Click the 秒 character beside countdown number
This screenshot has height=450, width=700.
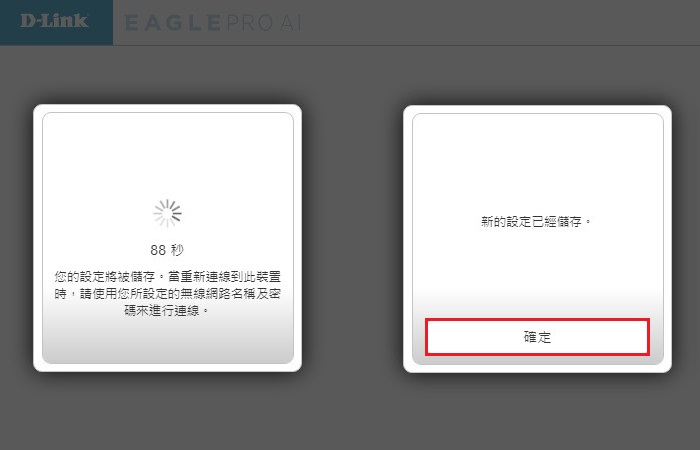pos(177,250)
